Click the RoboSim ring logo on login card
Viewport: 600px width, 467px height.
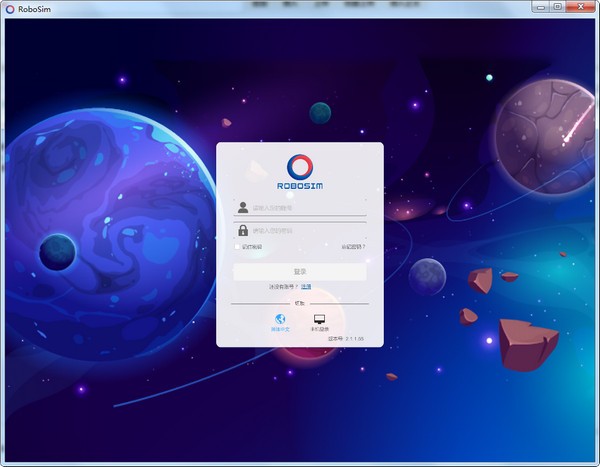coord(299,166)
